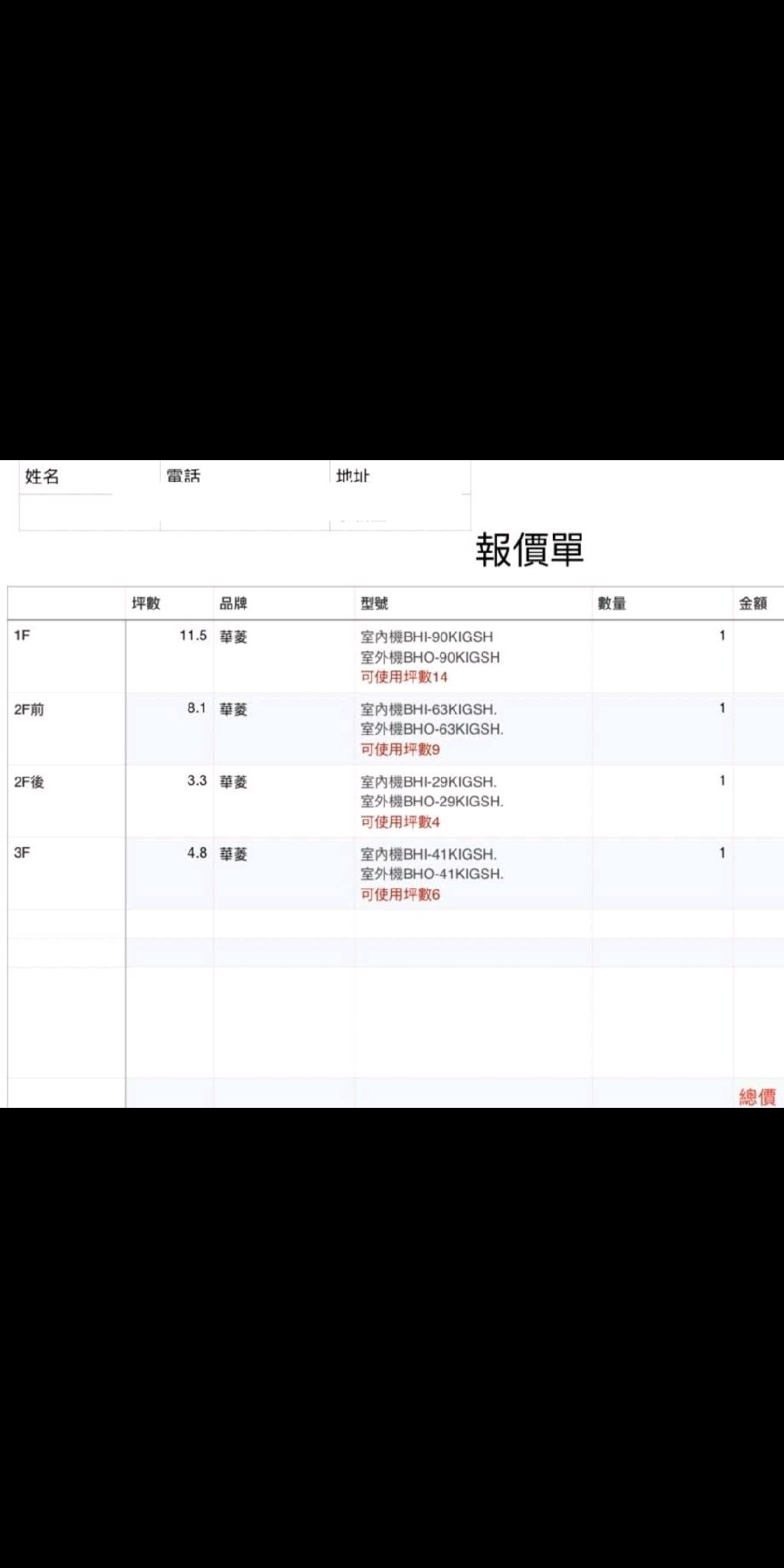Select the 金額 column header
Viewport: 784px width, 1568px height.
[753, 603]
